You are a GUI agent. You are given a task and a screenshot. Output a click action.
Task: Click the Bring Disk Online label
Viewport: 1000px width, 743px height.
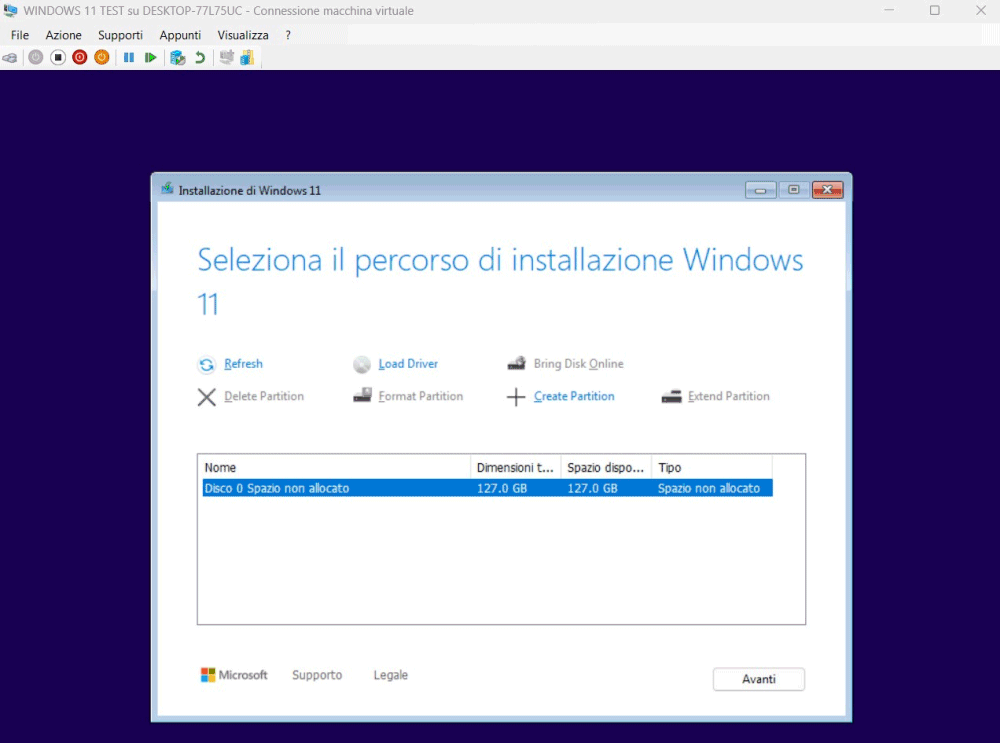(x=578, y=364)
